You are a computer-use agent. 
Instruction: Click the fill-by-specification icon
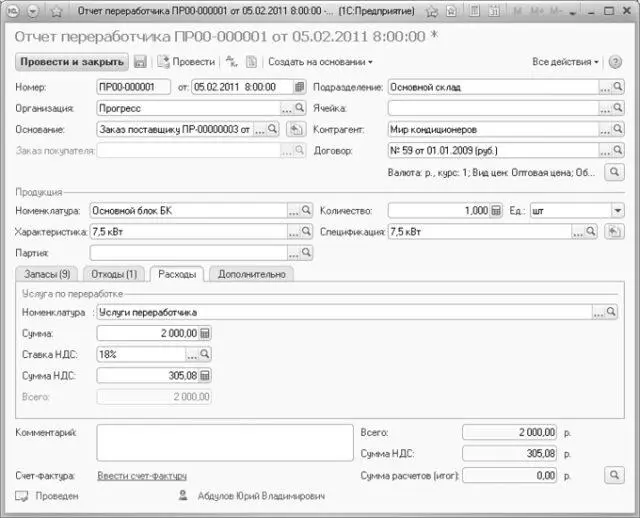point(614,232)
